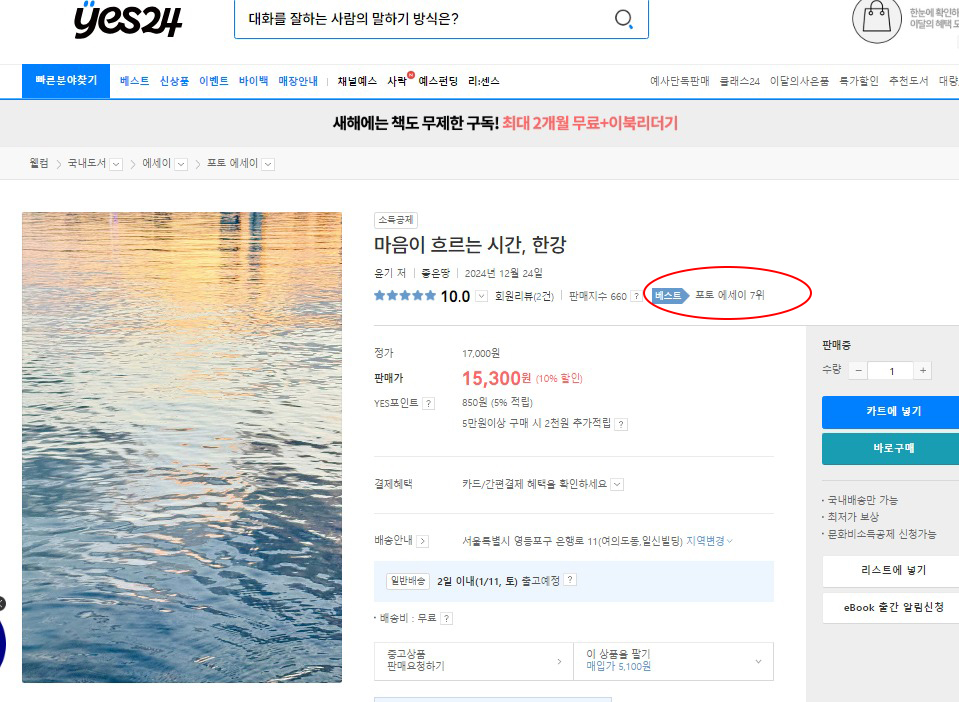Viewport: 959px width, 702px height.
Task: Click the search magnifier icon
Action: (x=623, y=19)
